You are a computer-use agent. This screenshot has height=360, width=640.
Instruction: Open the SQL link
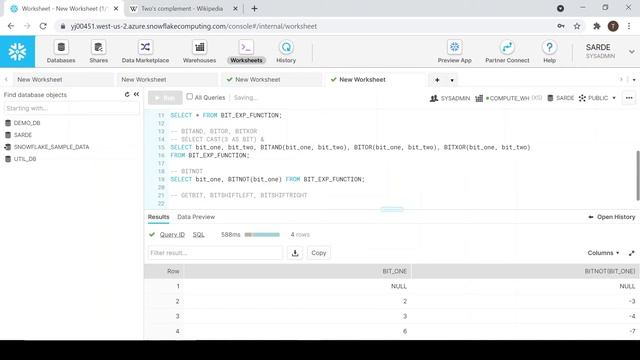point(198,235)
